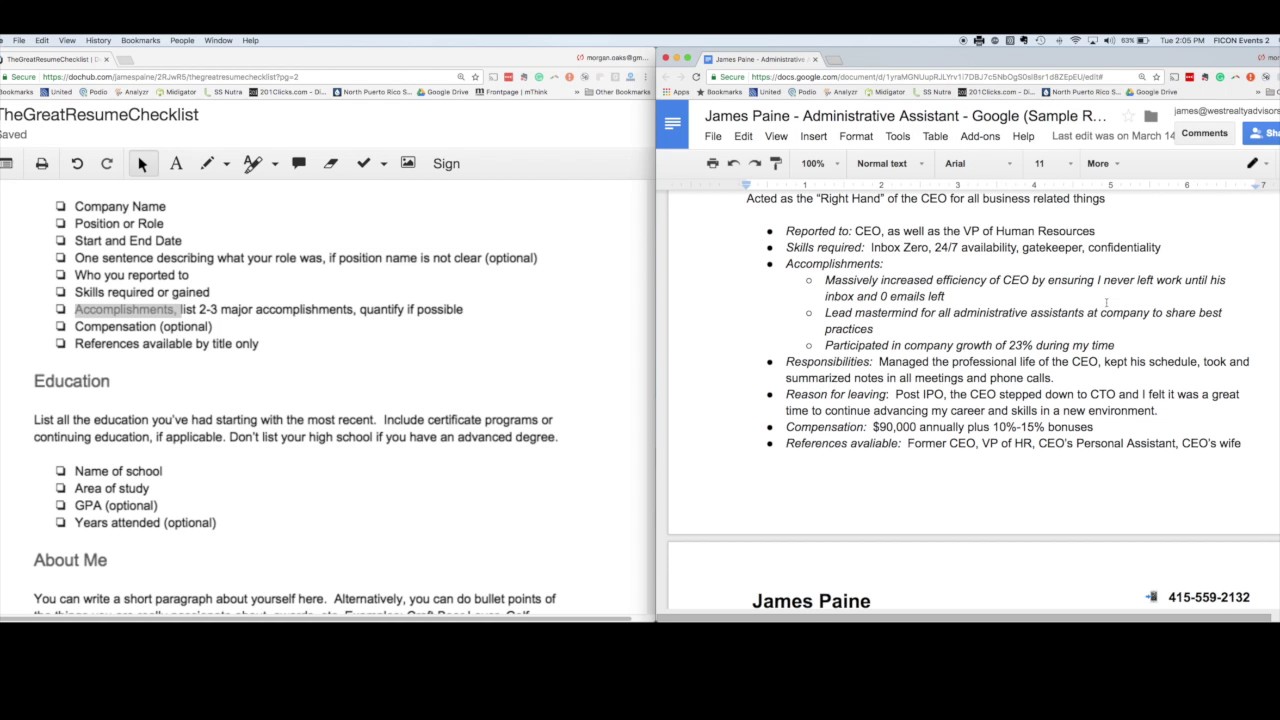This screenshot has height=720, width=1280.
Task: Open Bookmarks menu in macOS menu bar
Action: point(140,41)
